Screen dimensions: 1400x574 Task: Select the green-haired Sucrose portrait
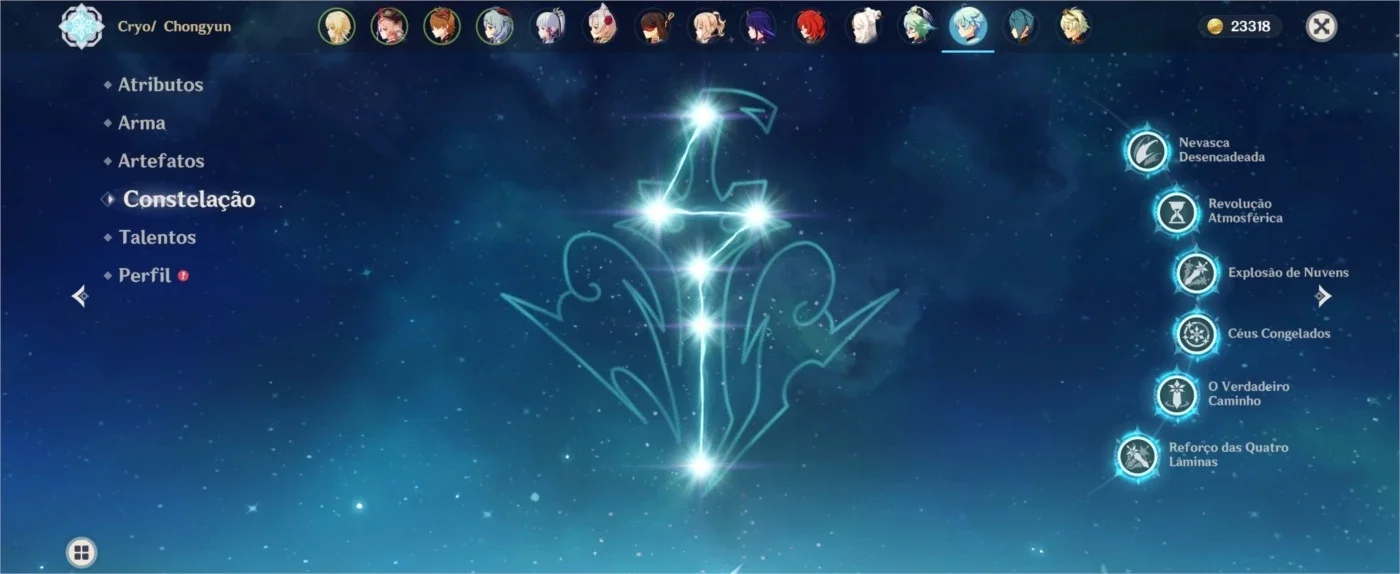coord(916,26)
